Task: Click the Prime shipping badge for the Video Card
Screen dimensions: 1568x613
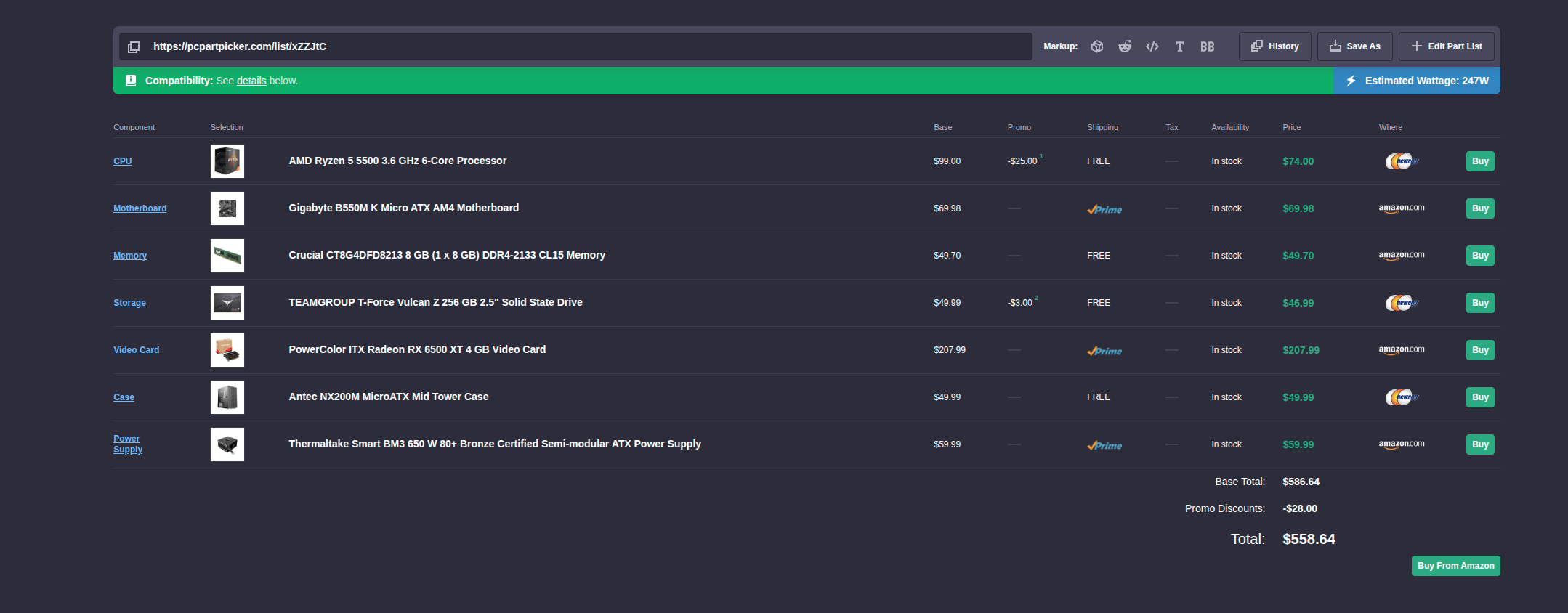Action: point(1104,351)
